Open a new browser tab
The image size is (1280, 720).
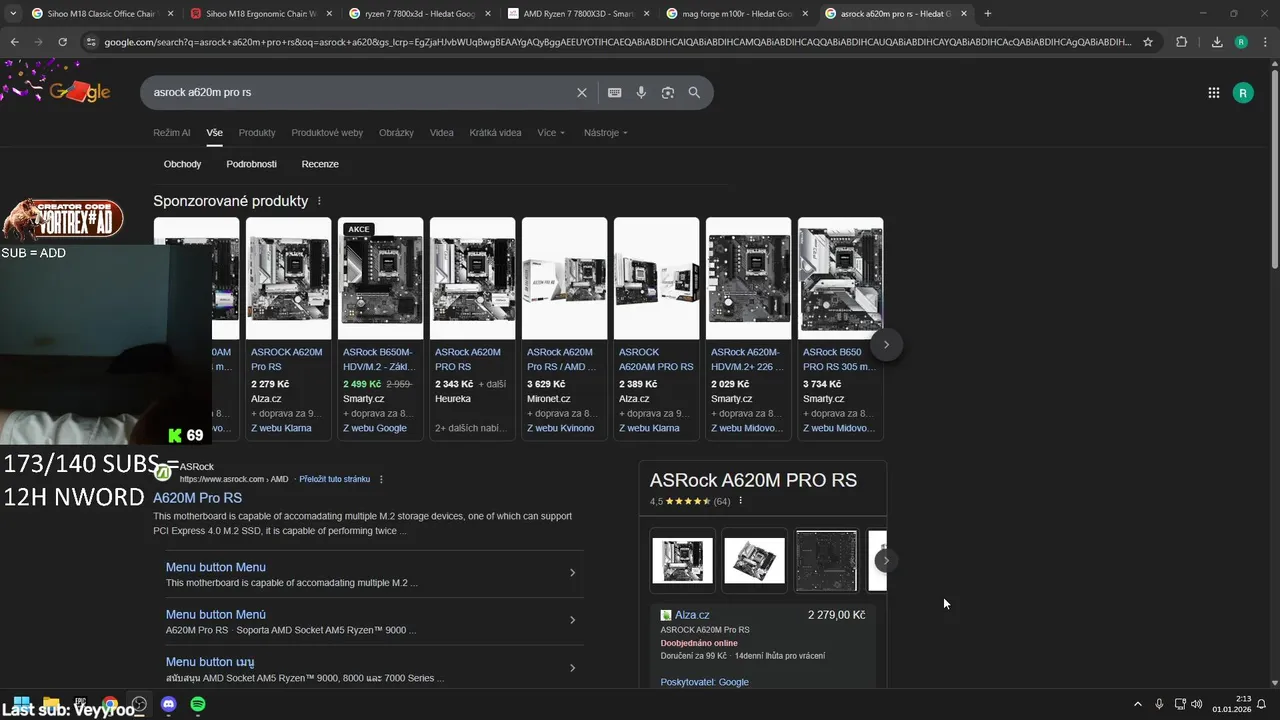point(988,14)
